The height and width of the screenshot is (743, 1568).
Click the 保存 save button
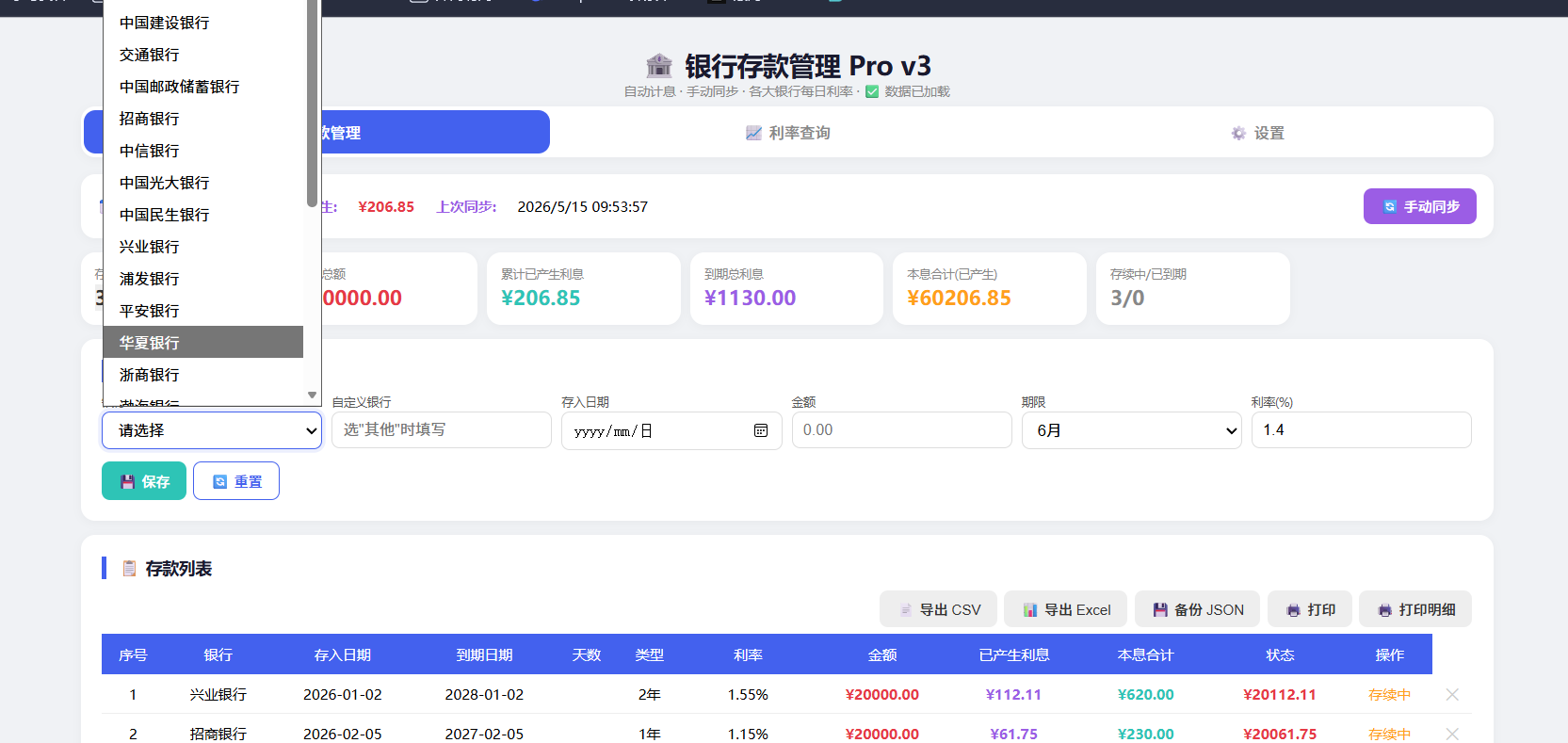click(144, 481)
